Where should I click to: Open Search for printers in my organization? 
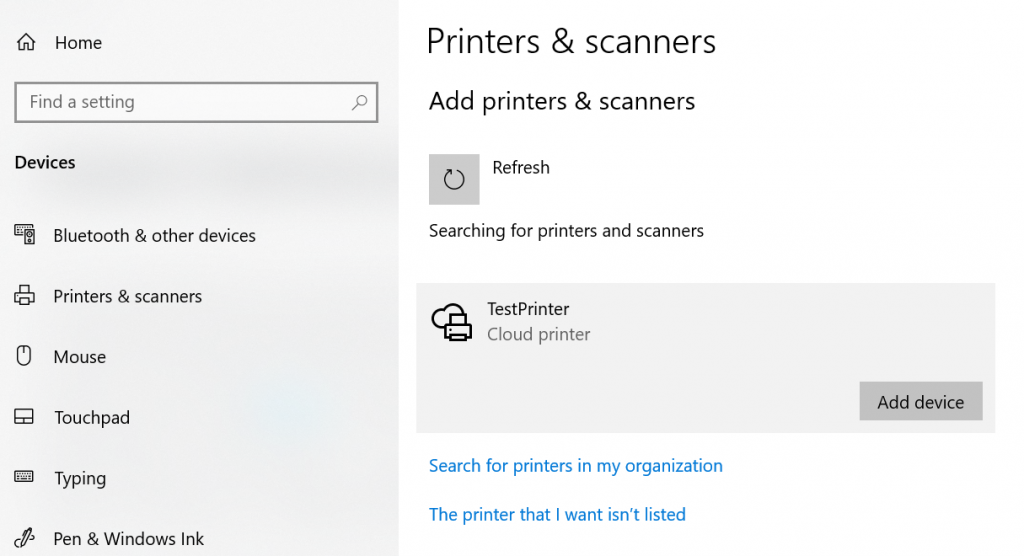[x=576, y=466]
